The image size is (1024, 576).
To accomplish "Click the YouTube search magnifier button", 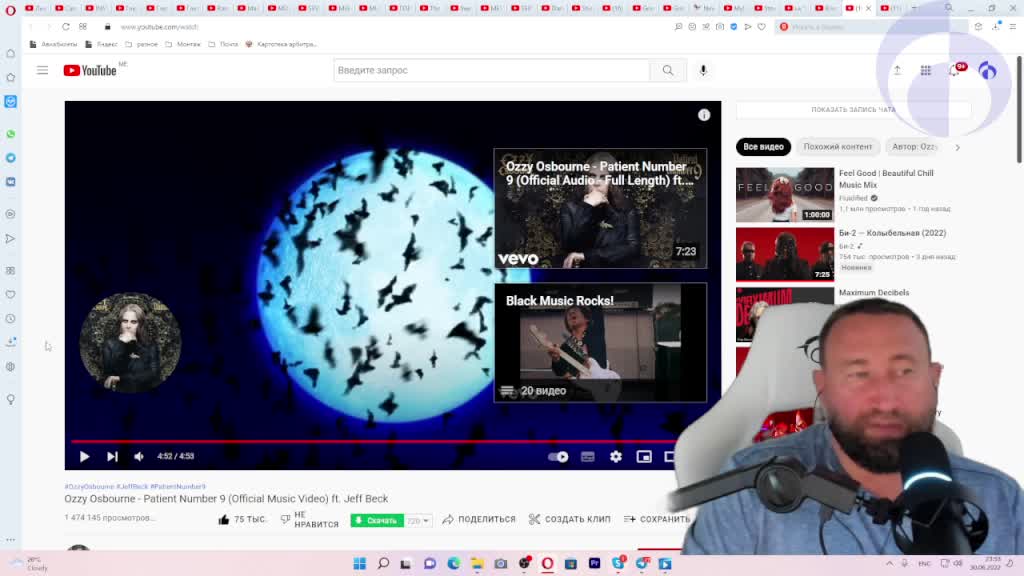I will coord(667,71).
